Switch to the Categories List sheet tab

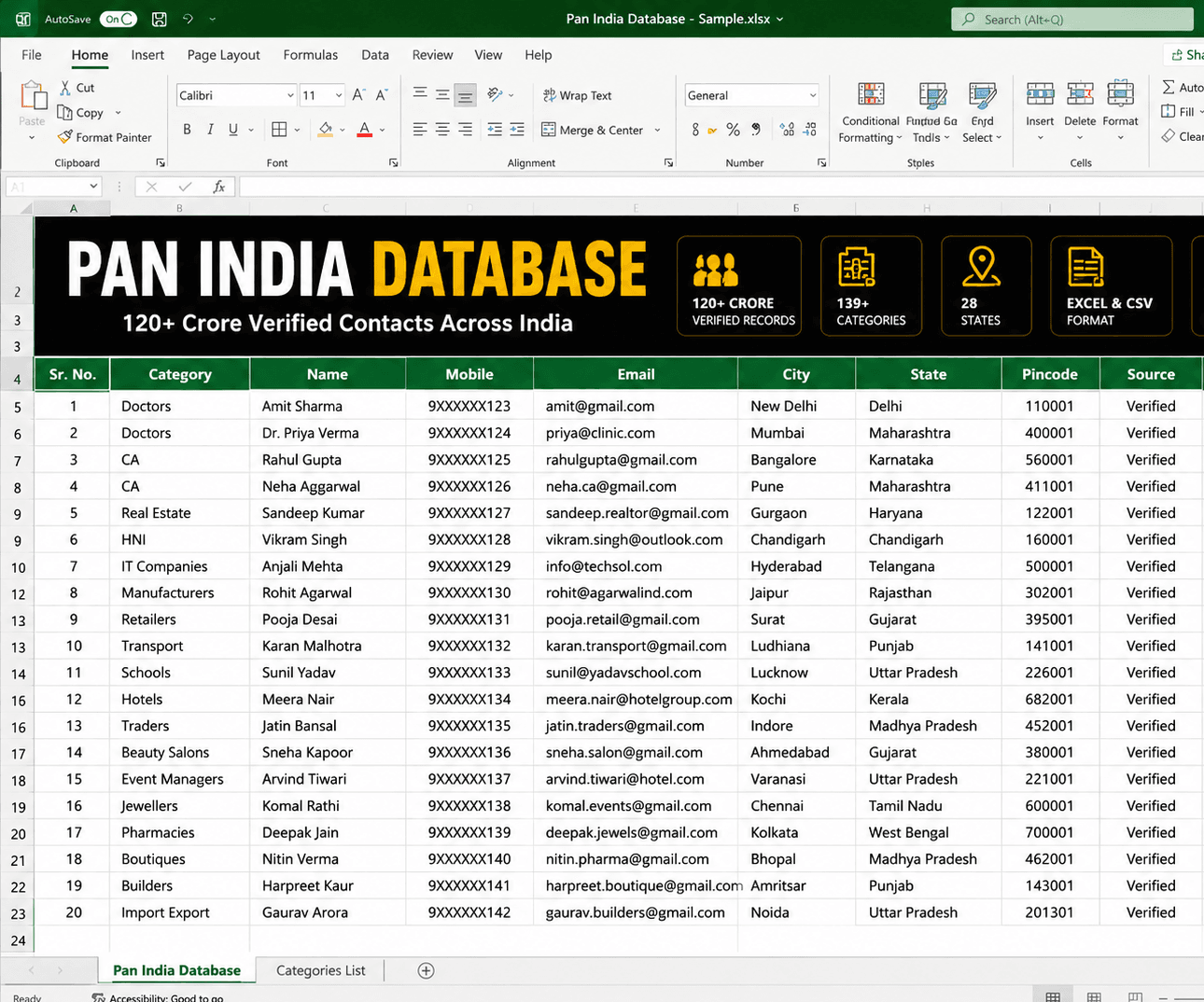320,970
